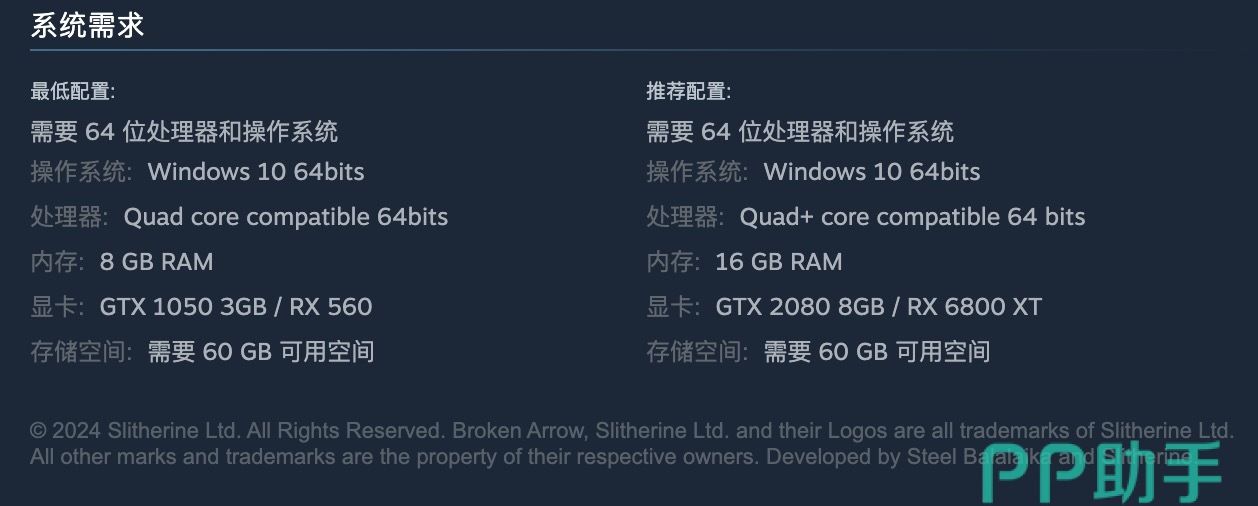The image size is (1258, 506).
Task: Select the 推荐配置 label
Action: [689, 92]
